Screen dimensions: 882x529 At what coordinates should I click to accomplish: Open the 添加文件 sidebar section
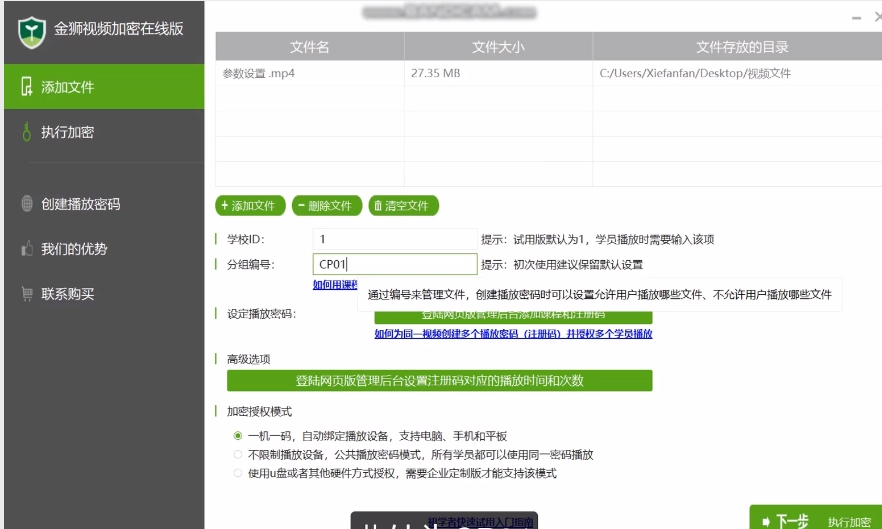pos(104,87)
